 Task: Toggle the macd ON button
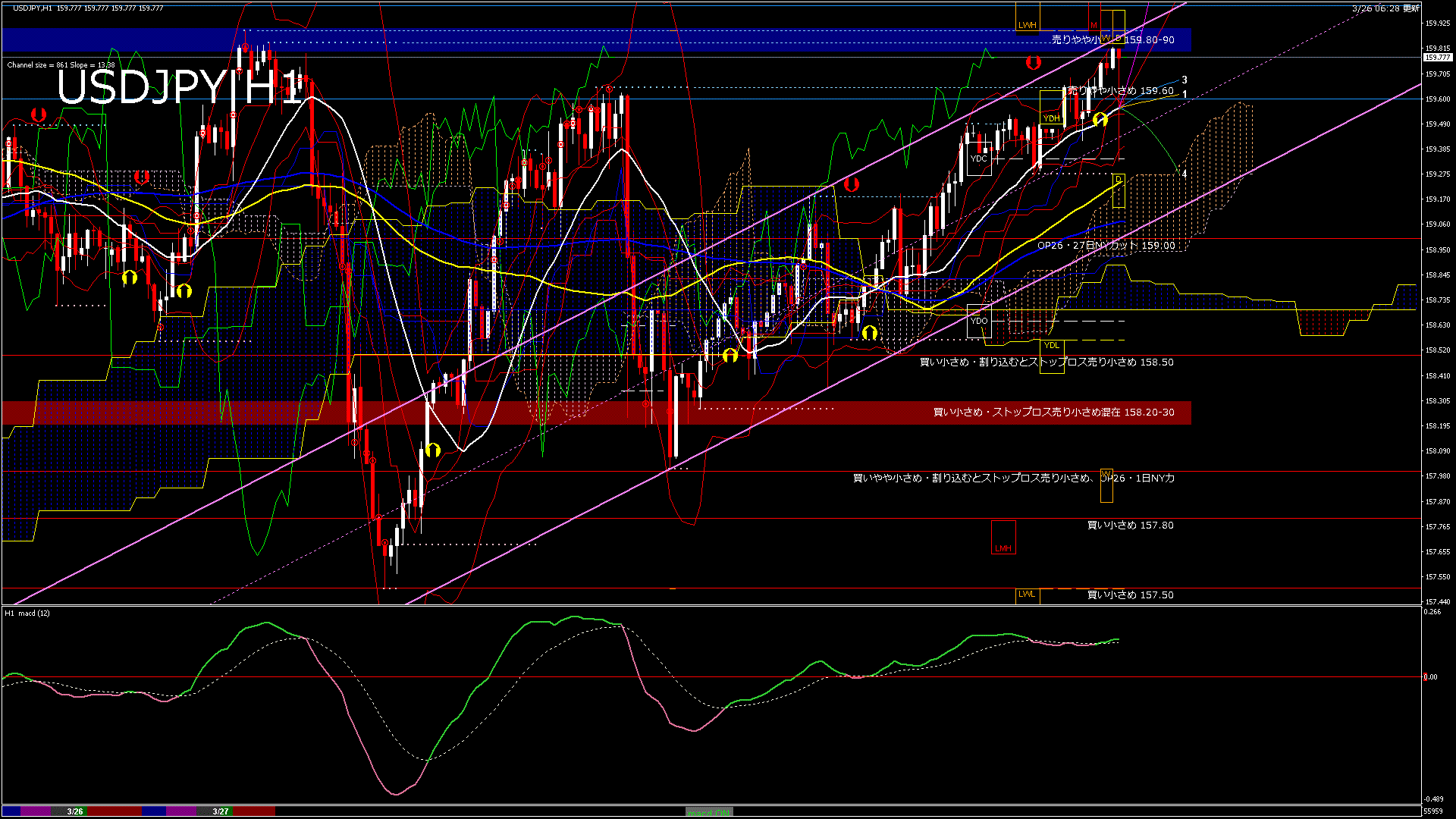click(x=709, y=812)
